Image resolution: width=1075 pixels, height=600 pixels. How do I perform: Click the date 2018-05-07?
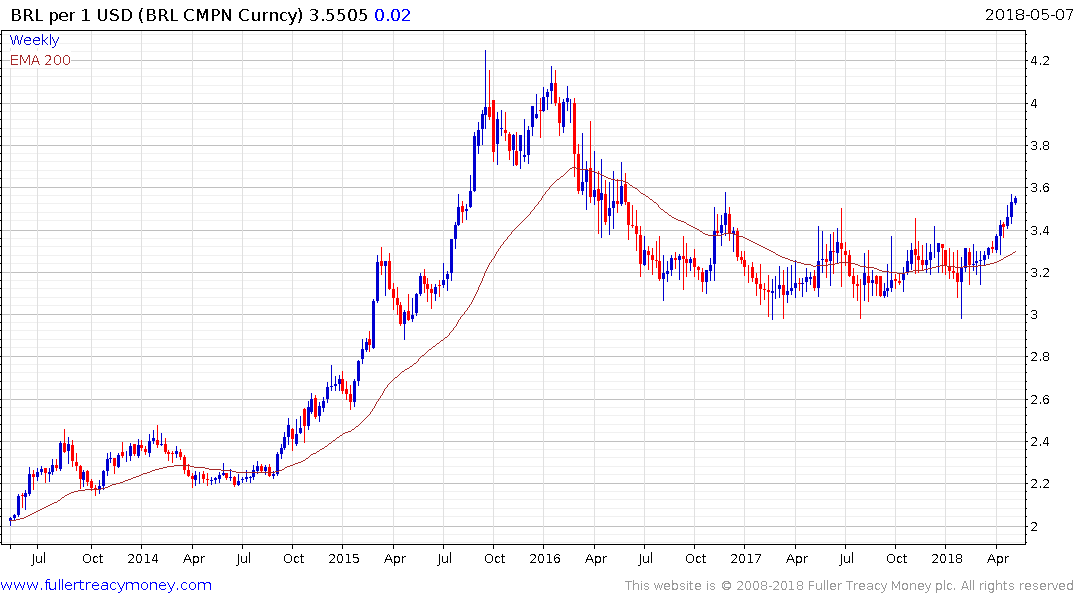click(1029, 14)
